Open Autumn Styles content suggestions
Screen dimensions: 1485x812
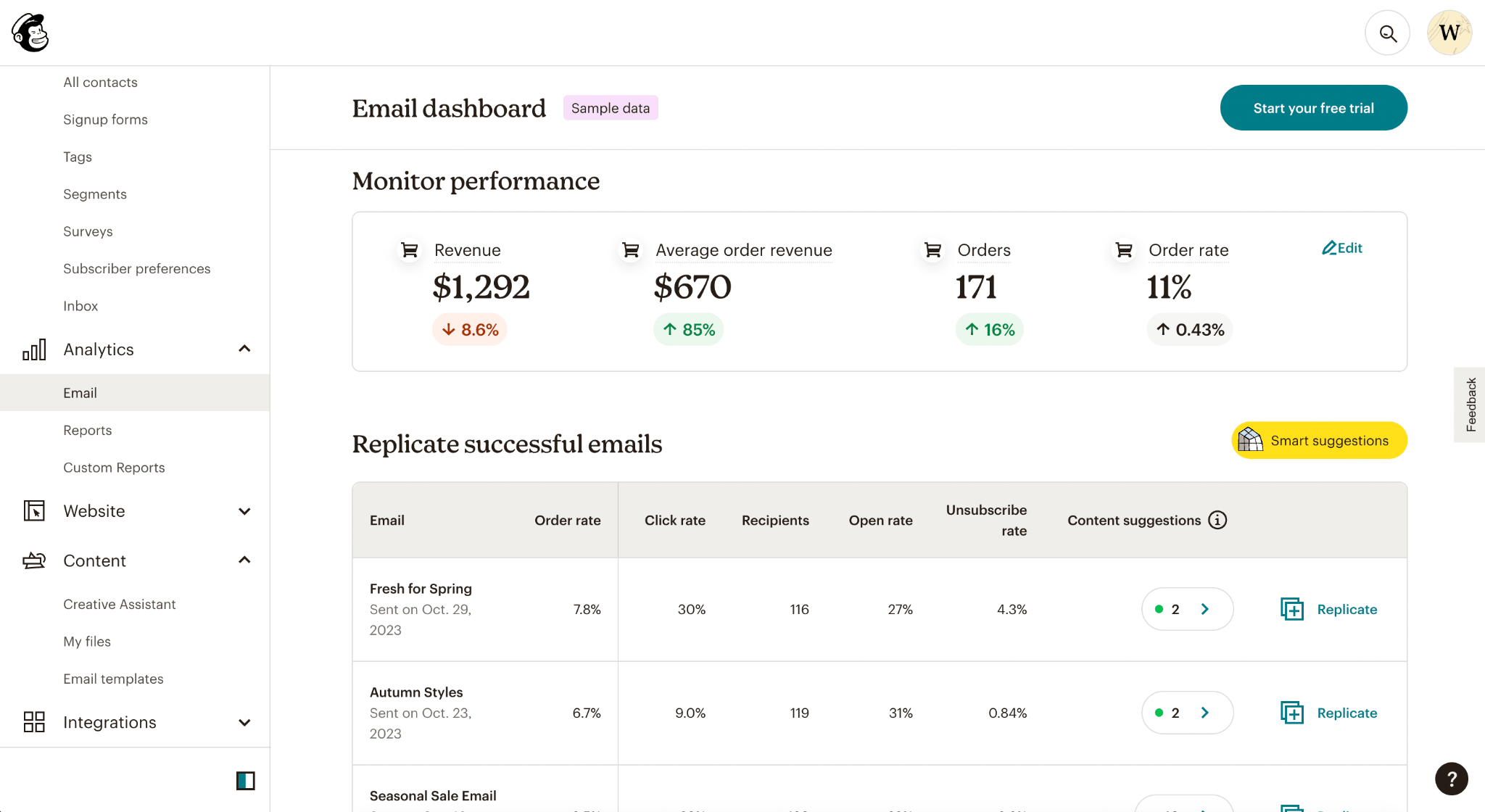coord(1187,713)
